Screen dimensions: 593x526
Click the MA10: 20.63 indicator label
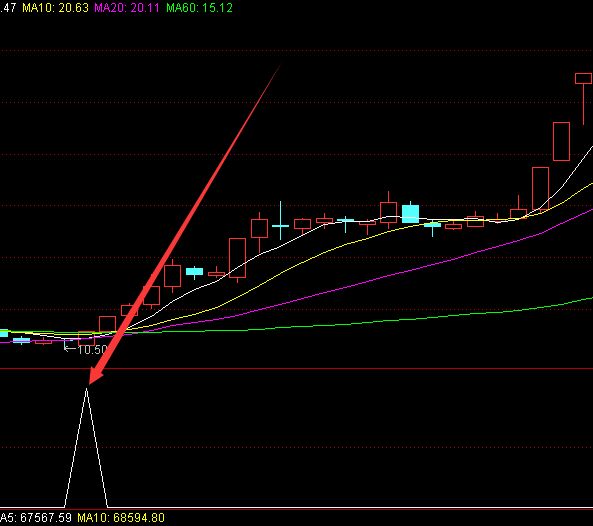click(x=55, y=8)
